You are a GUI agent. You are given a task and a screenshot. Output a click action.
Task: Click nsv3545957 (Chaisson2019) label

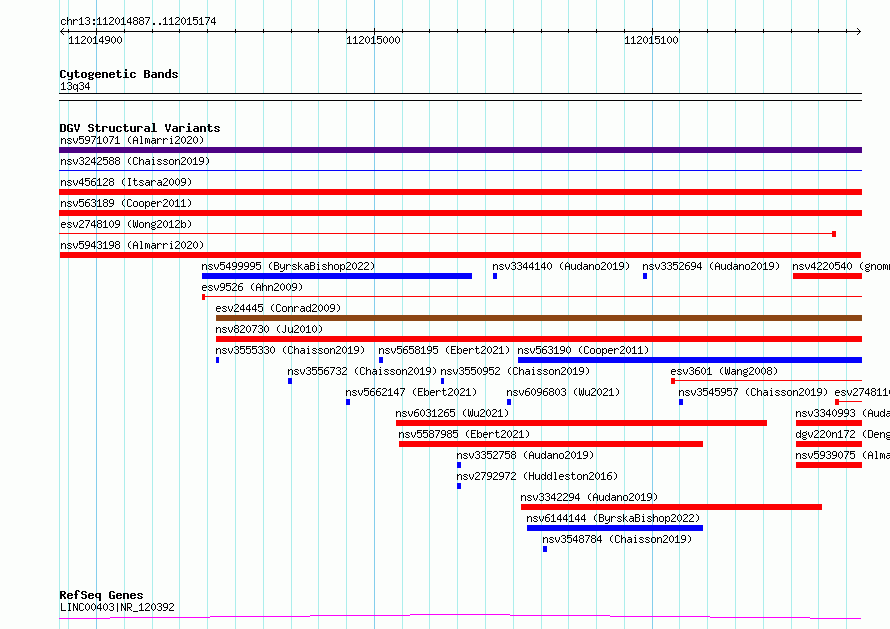tap(753, 392)
